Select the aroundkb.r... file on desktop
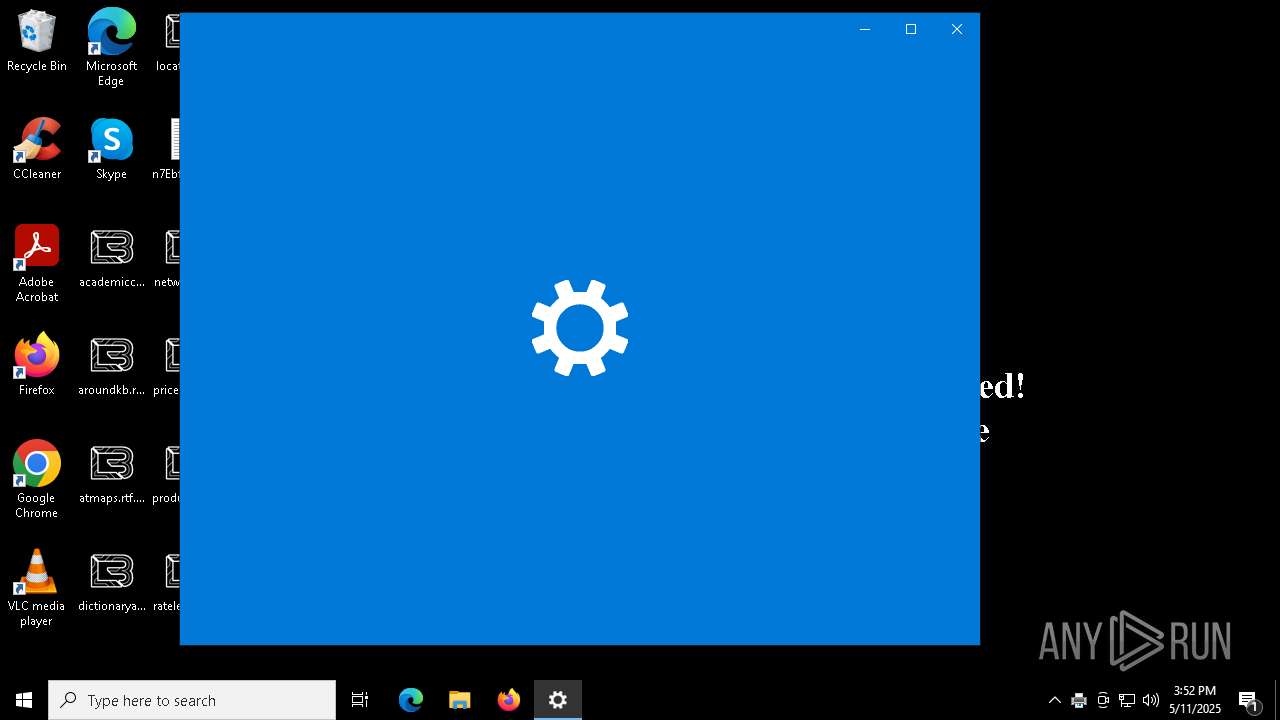 (x=111, y=365)
